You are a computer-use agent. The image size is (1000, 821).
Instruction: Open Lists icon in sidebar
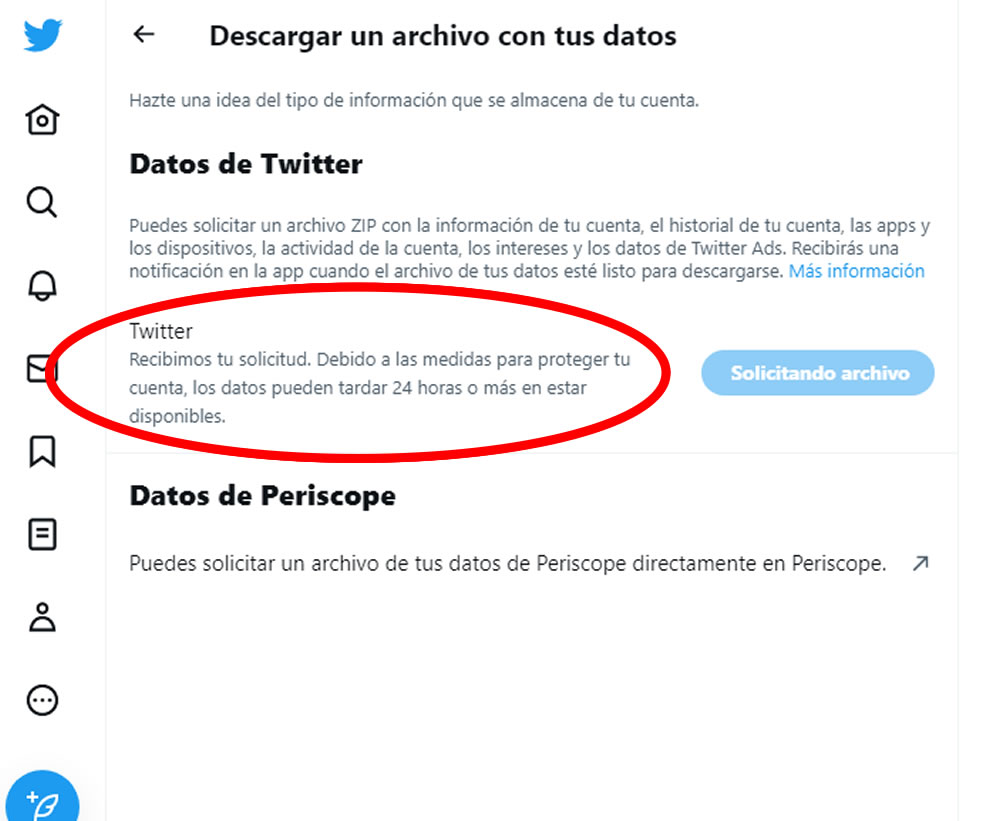[42, 535]
